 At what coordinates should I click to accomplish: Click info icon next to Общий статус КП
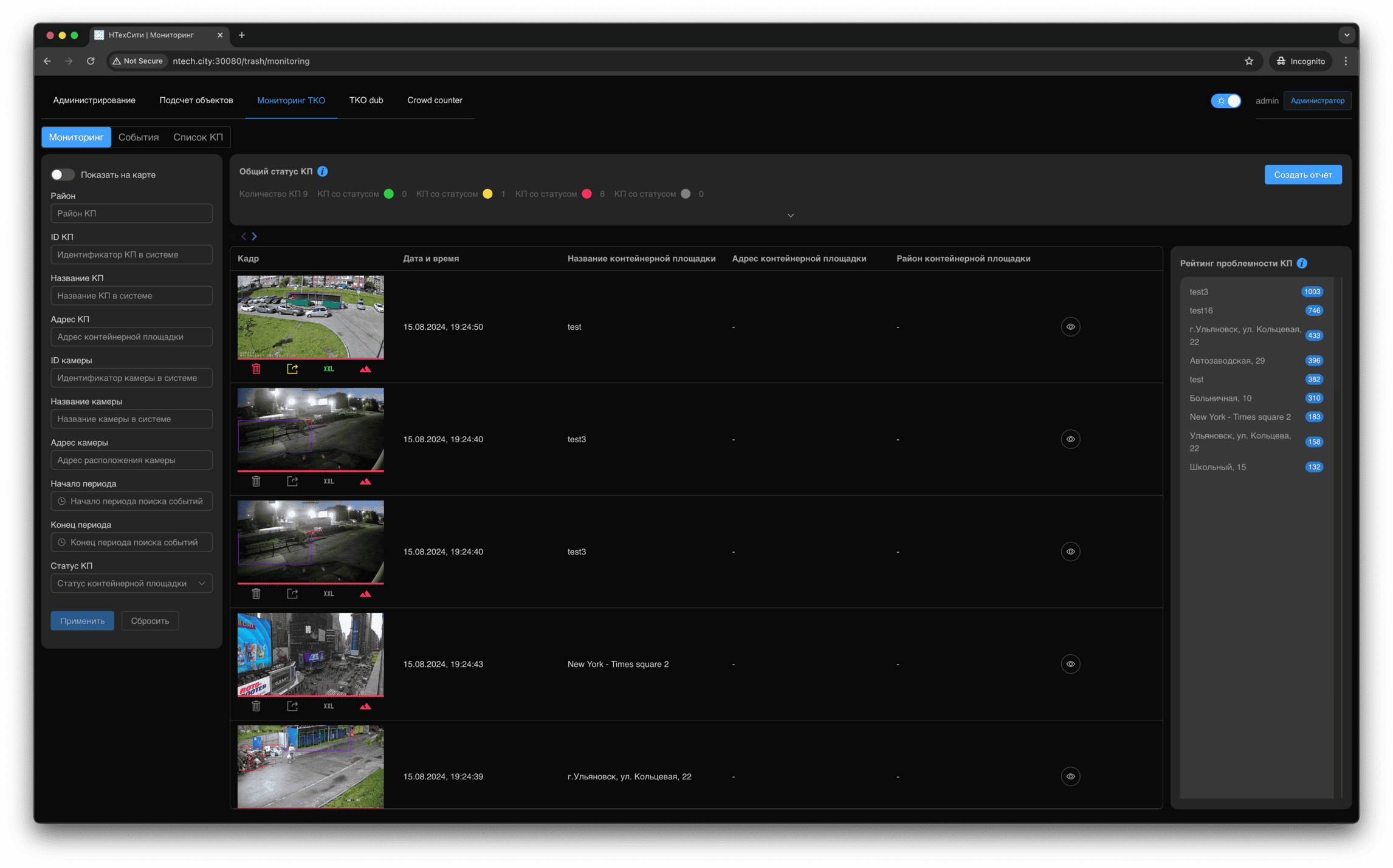pos(323,172)
